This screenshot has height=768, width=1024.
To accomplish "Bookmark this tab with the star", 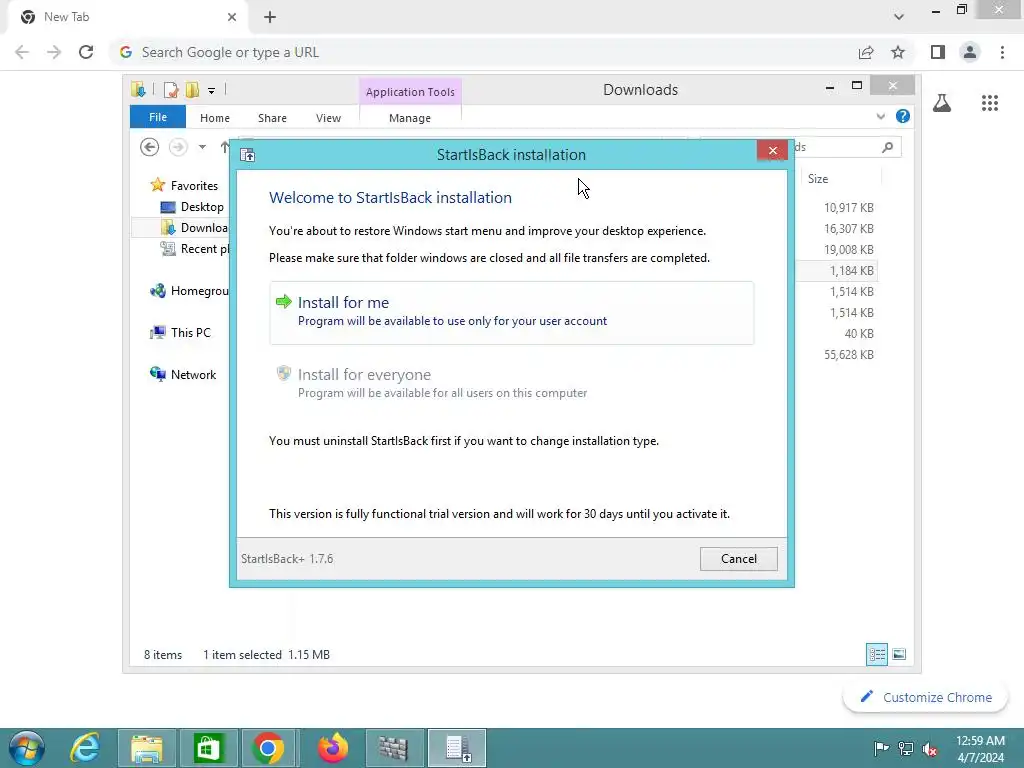I will [x=898, y=52].
